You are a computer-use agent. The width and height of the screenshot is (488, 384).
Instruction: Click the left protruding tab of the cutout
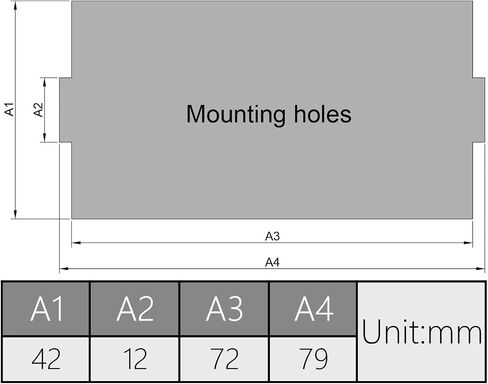pos(66,110)
